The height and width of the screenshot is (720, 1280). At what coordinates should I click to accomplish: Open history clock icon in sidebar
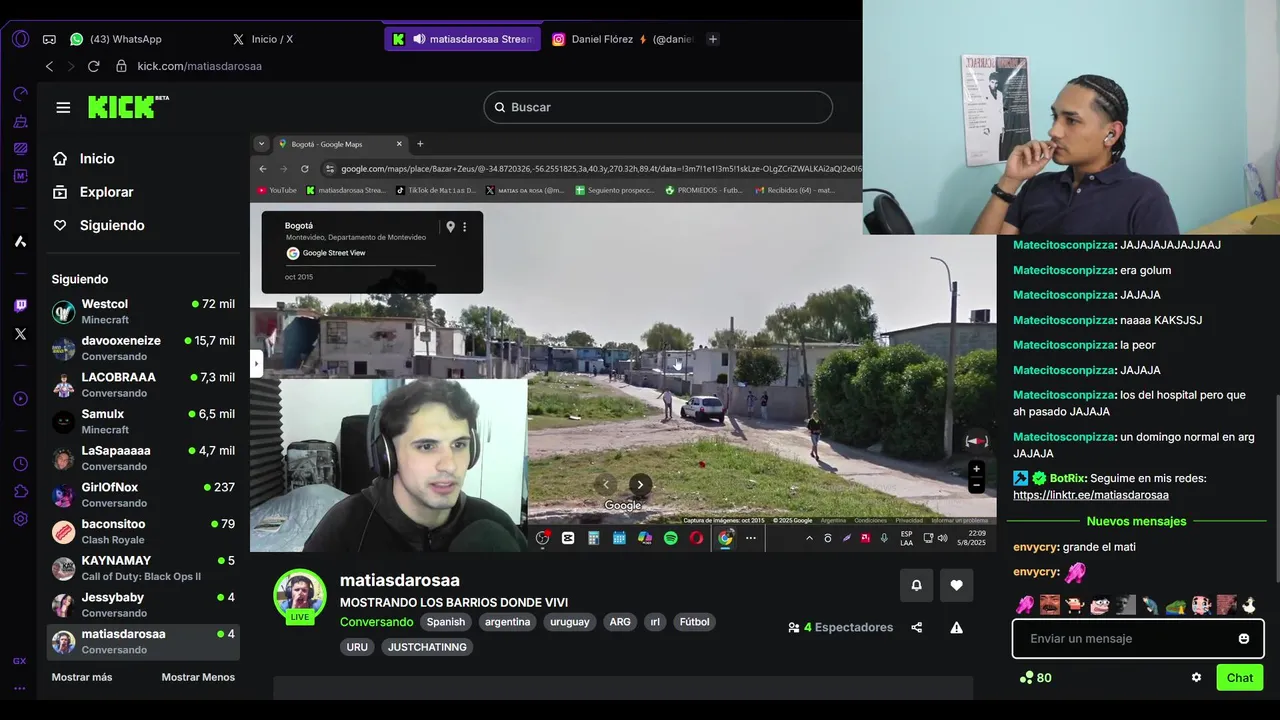tap(20, 465)
